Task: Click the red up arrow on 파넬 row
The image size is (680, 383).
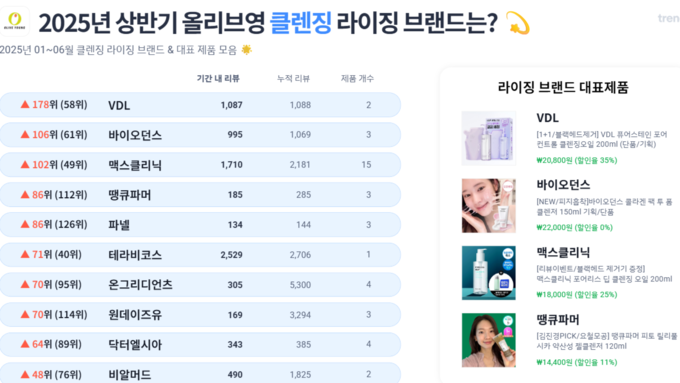Action: pyautogui.click(x=25, y=224)
